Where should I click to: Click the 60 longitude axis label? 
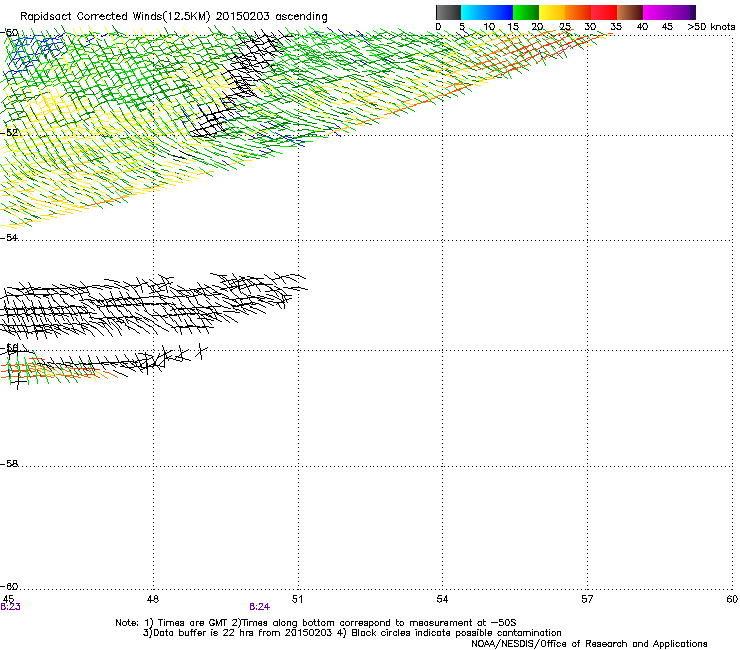732,599
